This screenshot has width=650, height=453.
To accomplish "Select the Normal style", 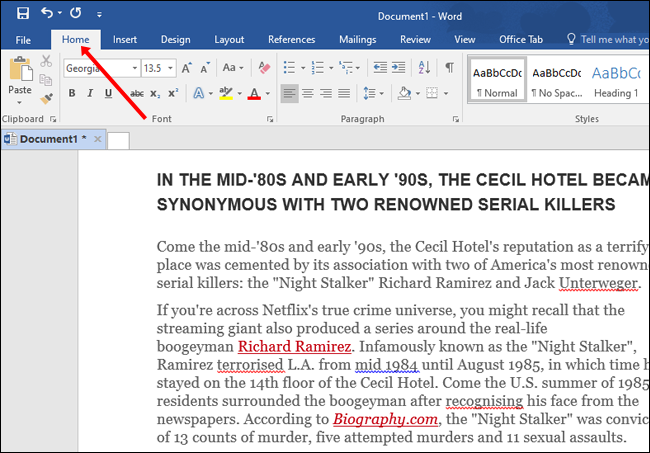I will point(497,81).
